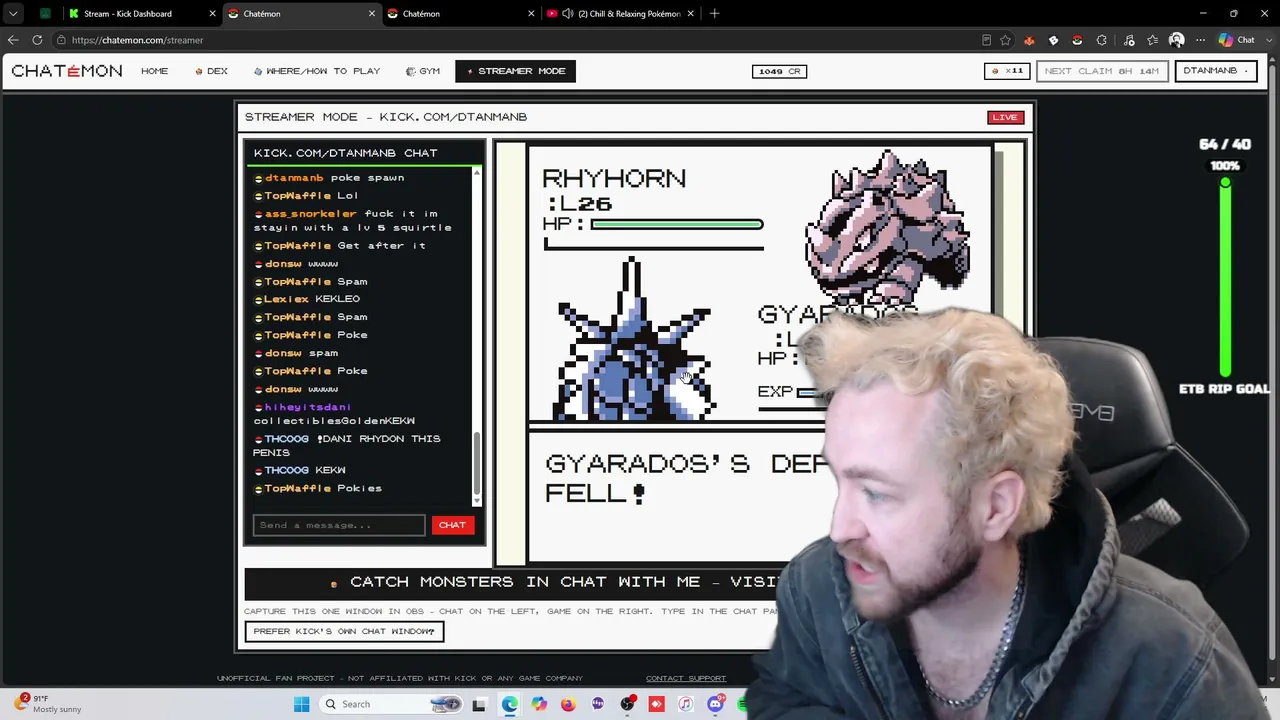Open the Contact Support link
This screenshot has width=1280, height=720.
tap(686, 678)
